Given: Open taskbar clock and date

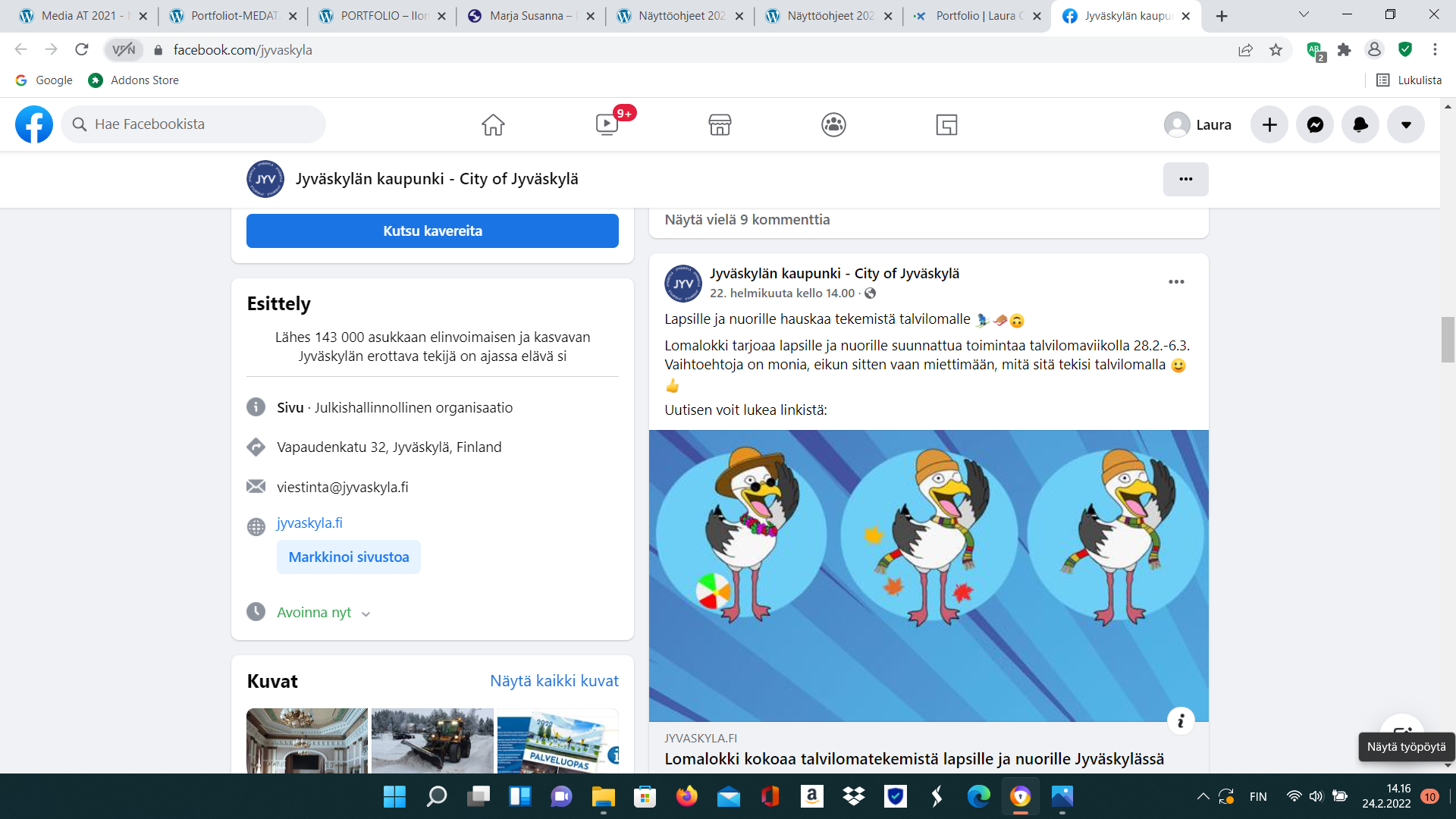Looking at the screenshot, I should [1386, 796].
